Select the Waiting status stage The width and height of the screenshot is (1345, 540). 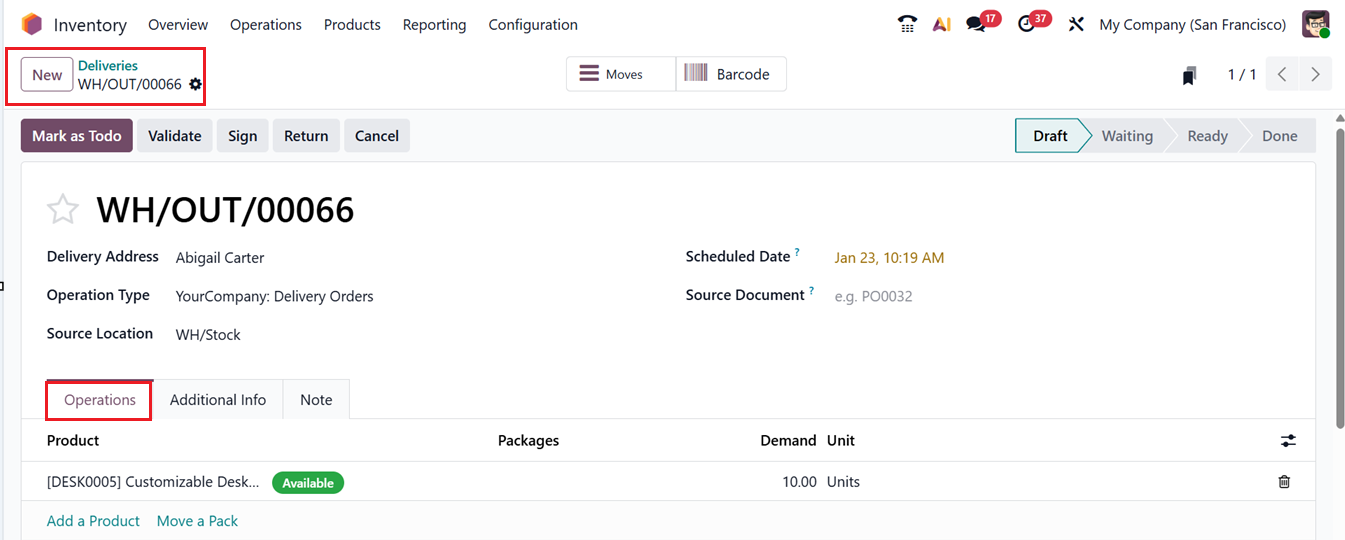(x=1127, y=136)
